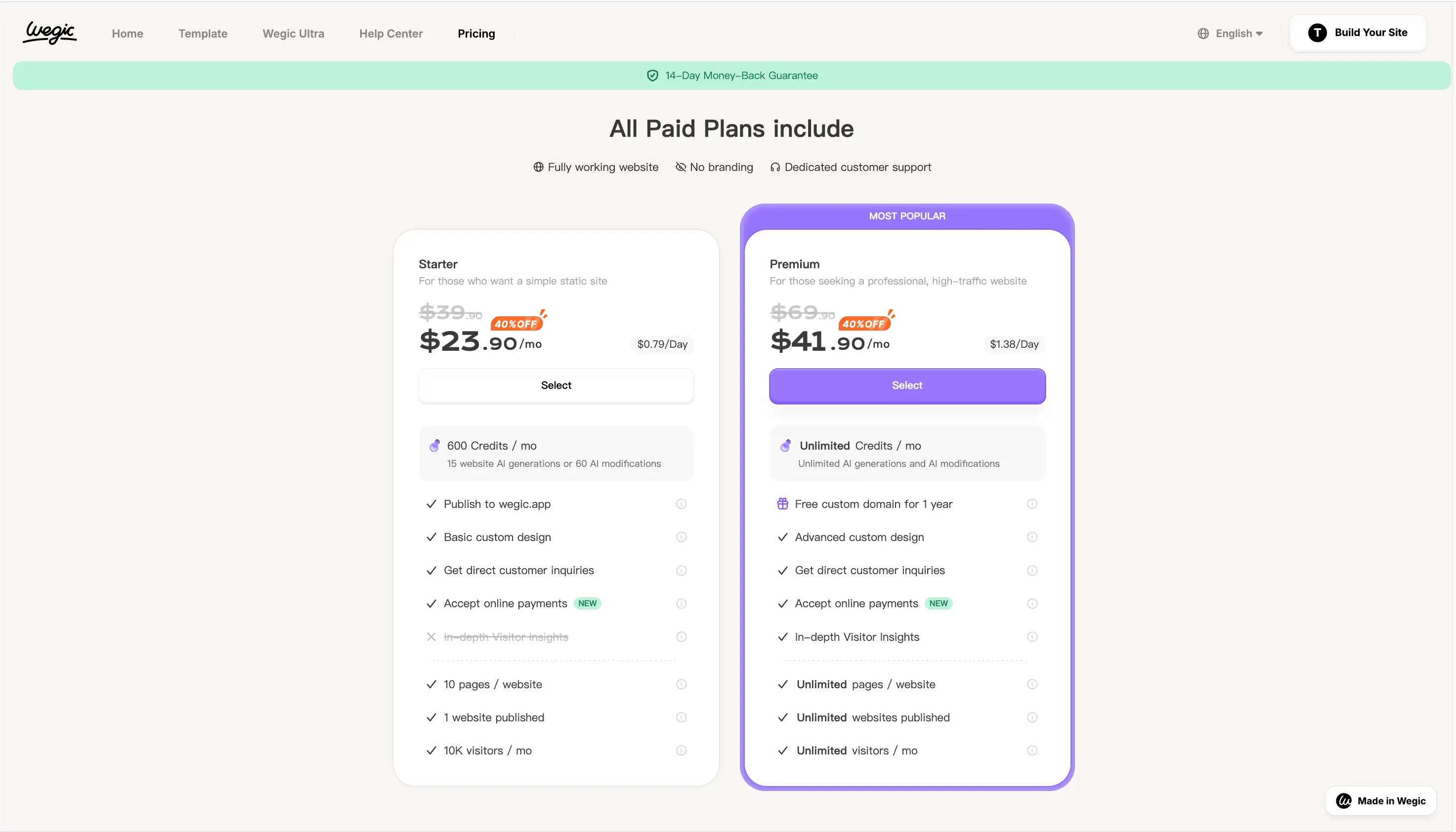Click the globe language icon
Screen dimensions: 1456x832
click(1203, 34)
